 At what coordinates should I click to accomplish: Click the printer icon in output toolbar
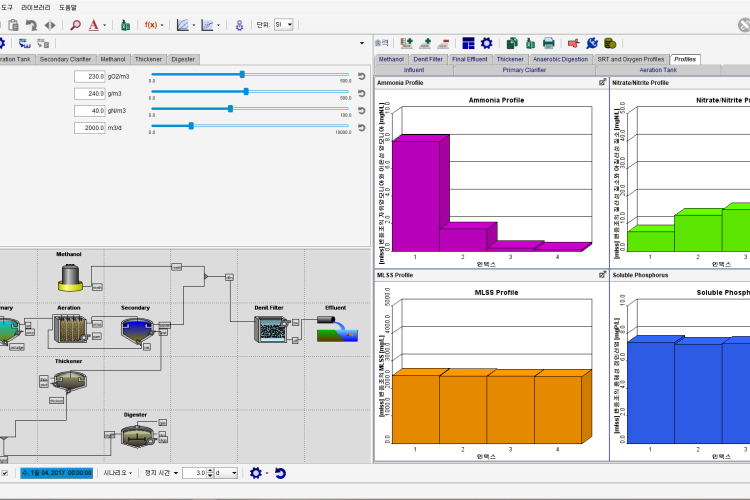click(549, 44)
